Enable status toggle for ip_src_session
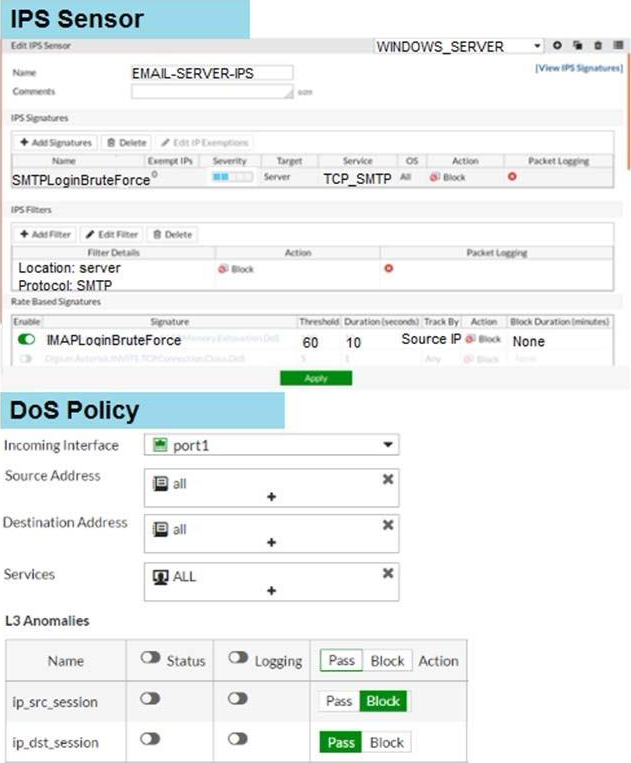Viewport: 631px width, 763px height. coord(150,699)
